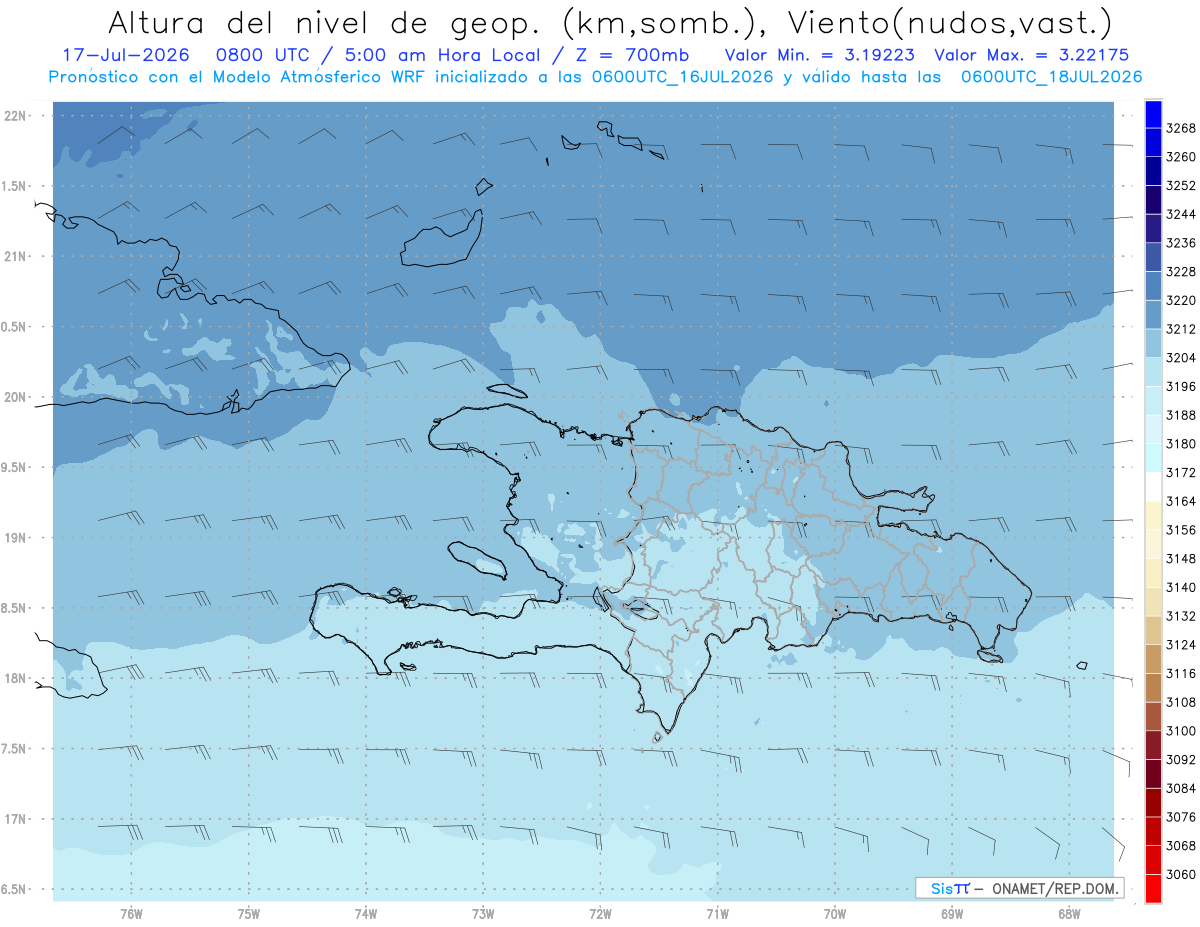The width and height of the screenshot is (1200, 927).
Task: Click the "70W" longitude label
Action: [835, 913]
